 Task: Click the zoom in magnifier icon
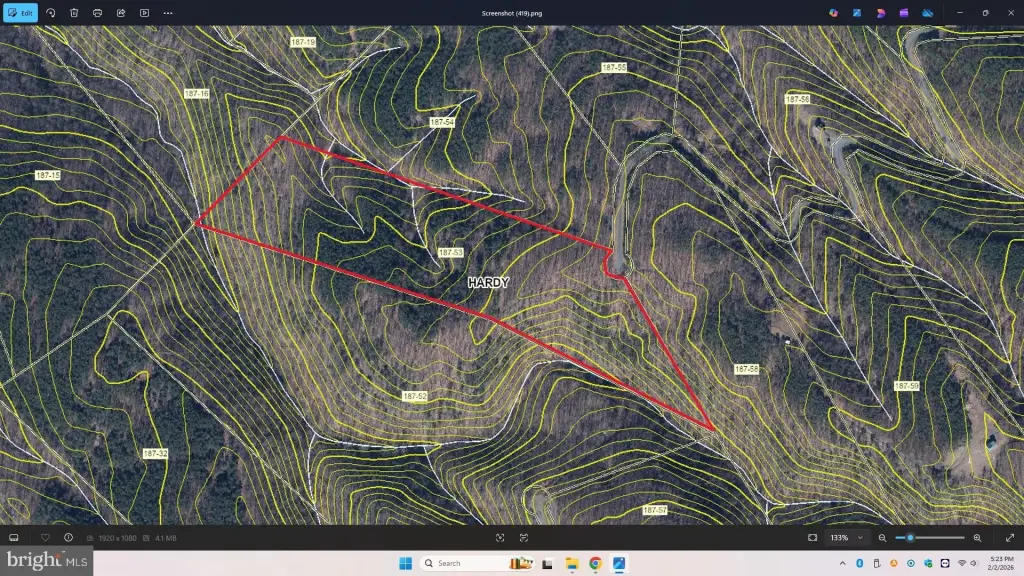point(977,538)
